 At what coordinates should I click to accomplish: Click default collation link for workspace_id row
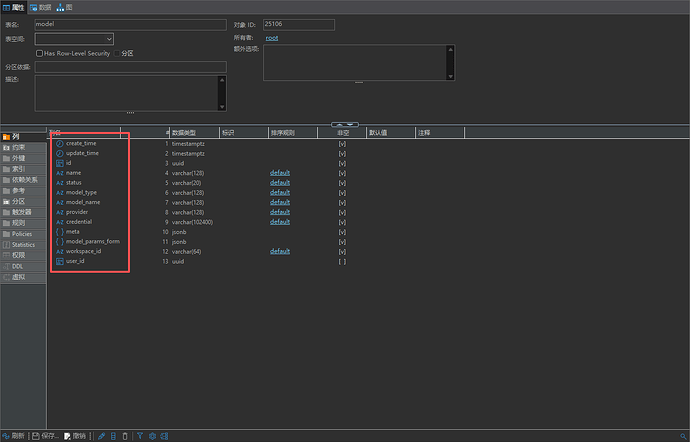pyautogui.click(x=280, y=251)
